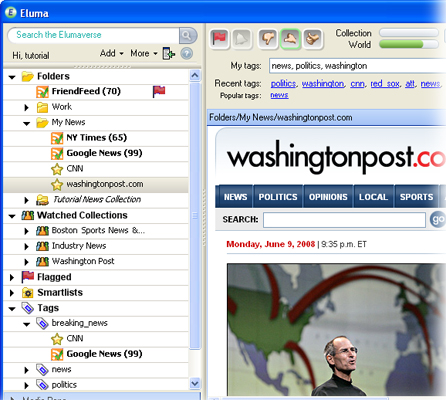Click the Boston Sports News collection icon

point(42,231)
